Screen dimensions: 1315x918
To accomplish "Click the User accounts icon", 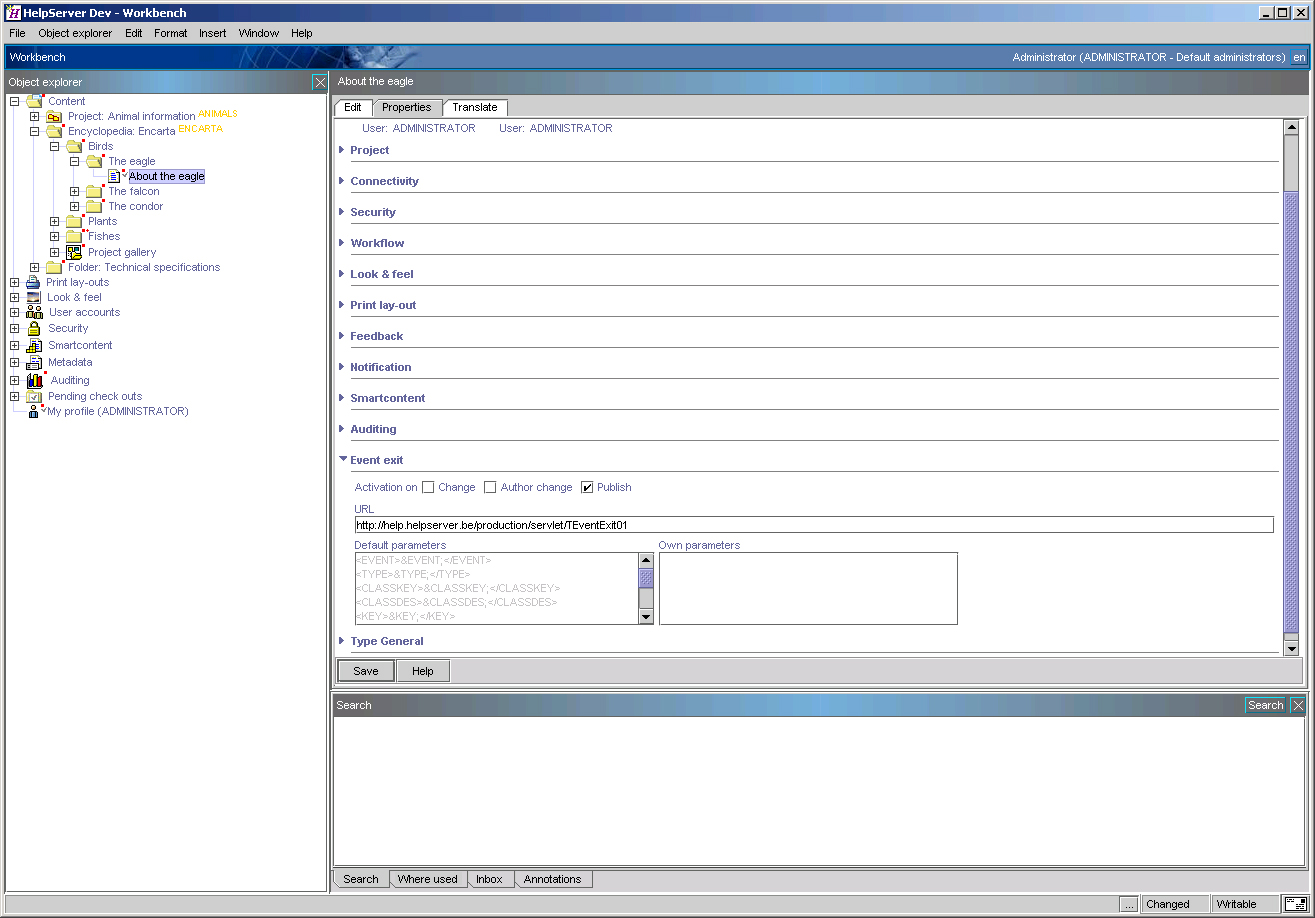I will [x=33, y=312].
